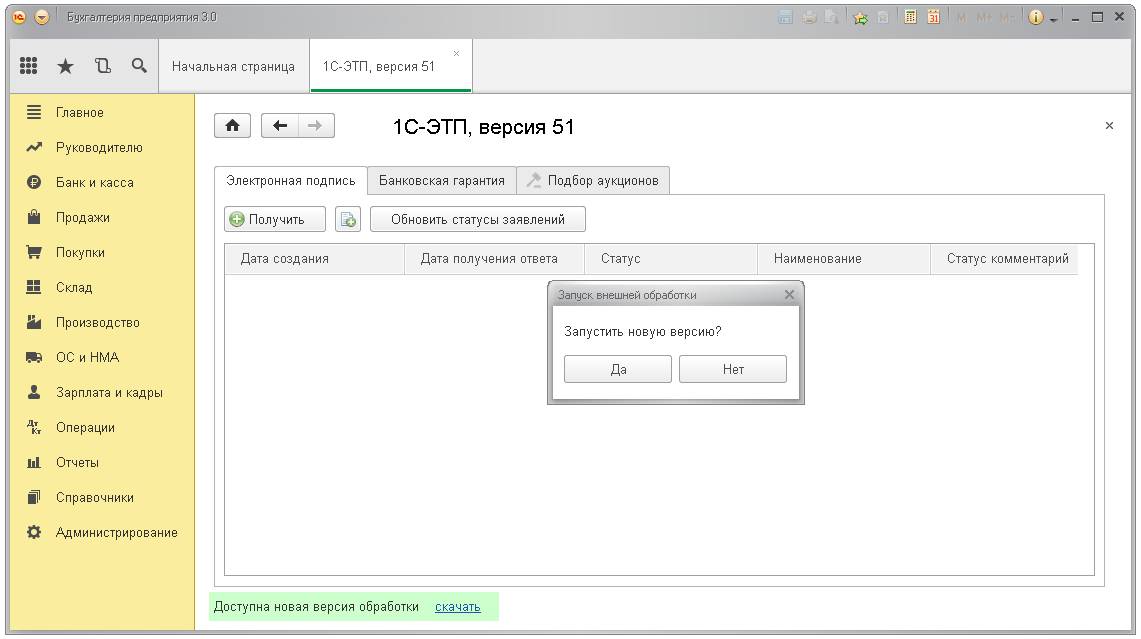Click the Руководителю chart icon
This screenshot has height=639, width=1141.
click(x=33, y=147)
